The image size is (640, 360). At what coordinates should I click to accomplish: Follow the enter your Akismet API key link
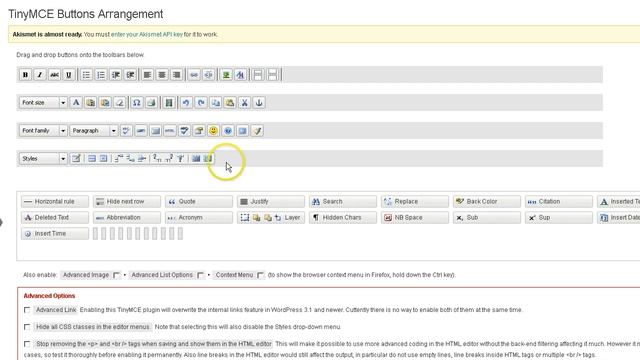click(x=147, y=35)
